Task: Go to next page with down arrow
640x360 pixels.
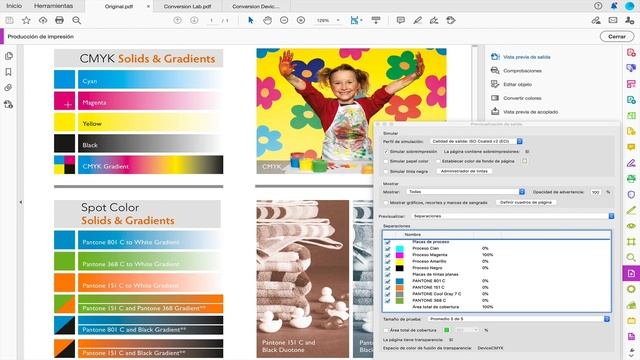Action: [x=194, y=20]
